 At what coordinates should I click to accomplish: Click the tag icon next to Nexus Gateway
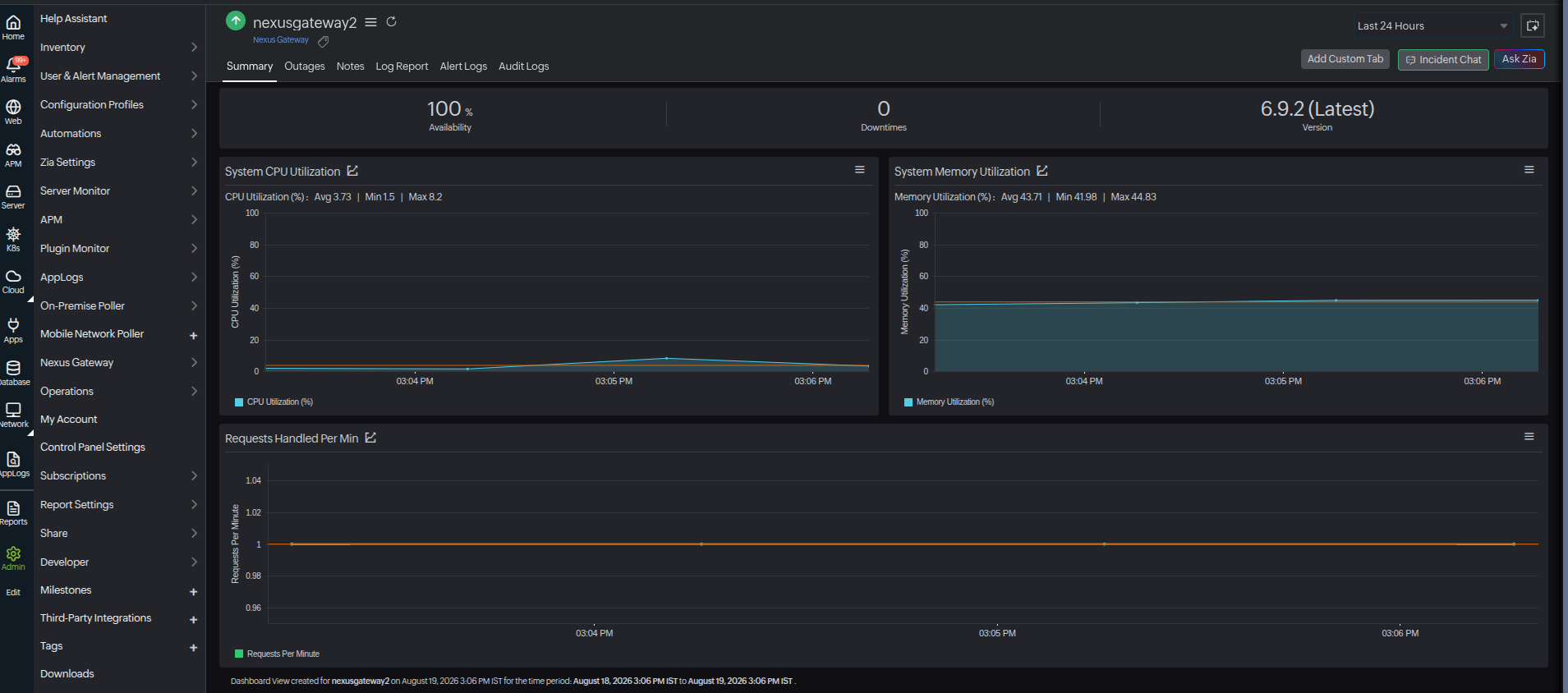coord(324,41)
